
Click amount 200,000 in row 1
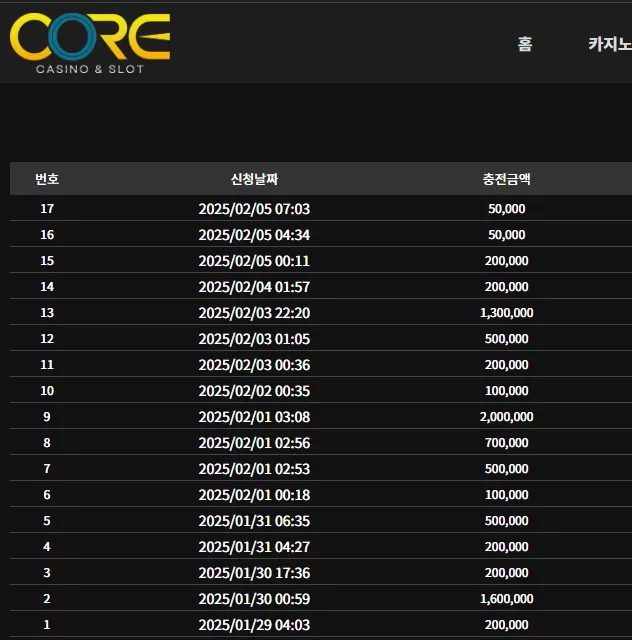[x=507, y=625]
